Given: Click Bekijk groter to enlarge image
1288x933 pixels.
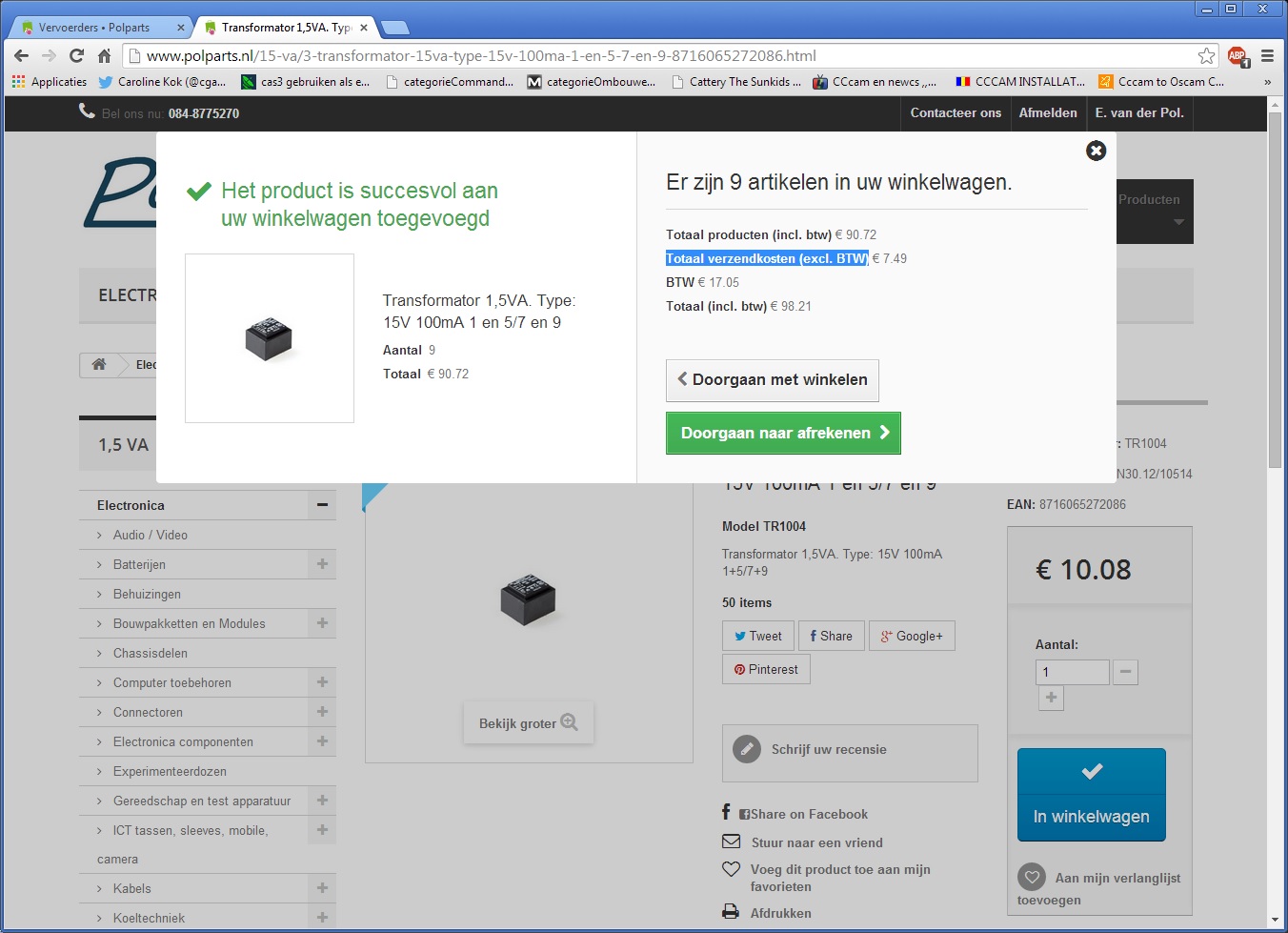Looking at the screenshot, I should pyautogui.click(x=529, y=723).
